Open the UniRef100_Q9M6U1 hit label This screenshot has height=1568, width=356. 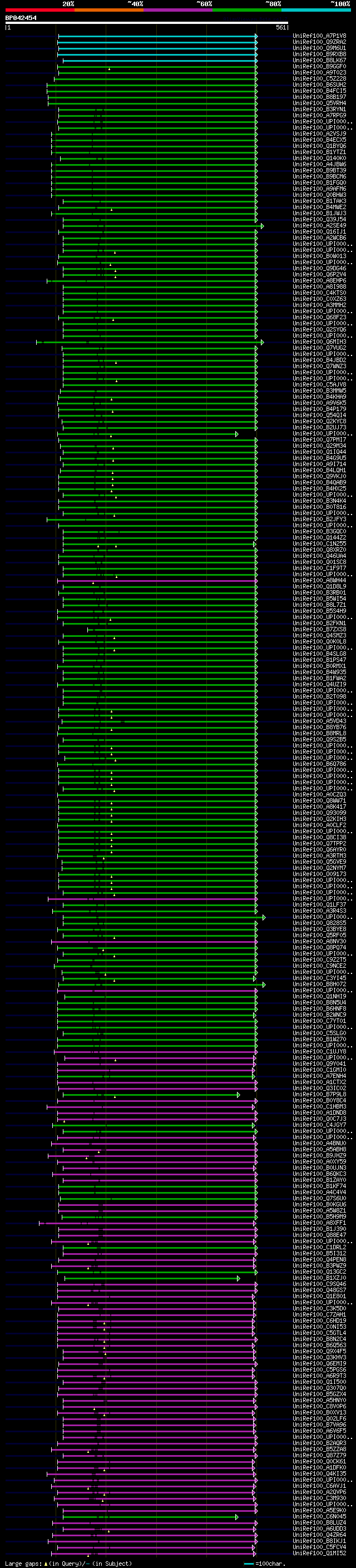(319, 48)
